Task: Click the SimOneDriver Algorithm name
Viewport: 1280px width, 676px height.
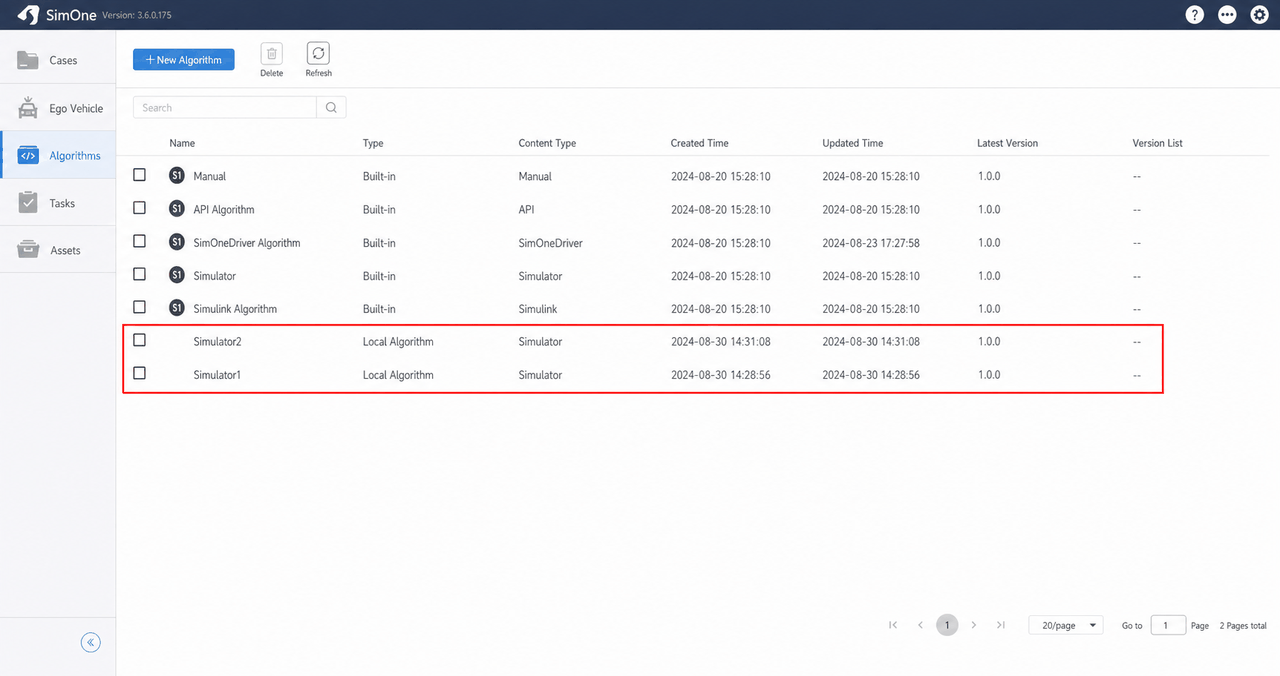Action: click(247, 242)
